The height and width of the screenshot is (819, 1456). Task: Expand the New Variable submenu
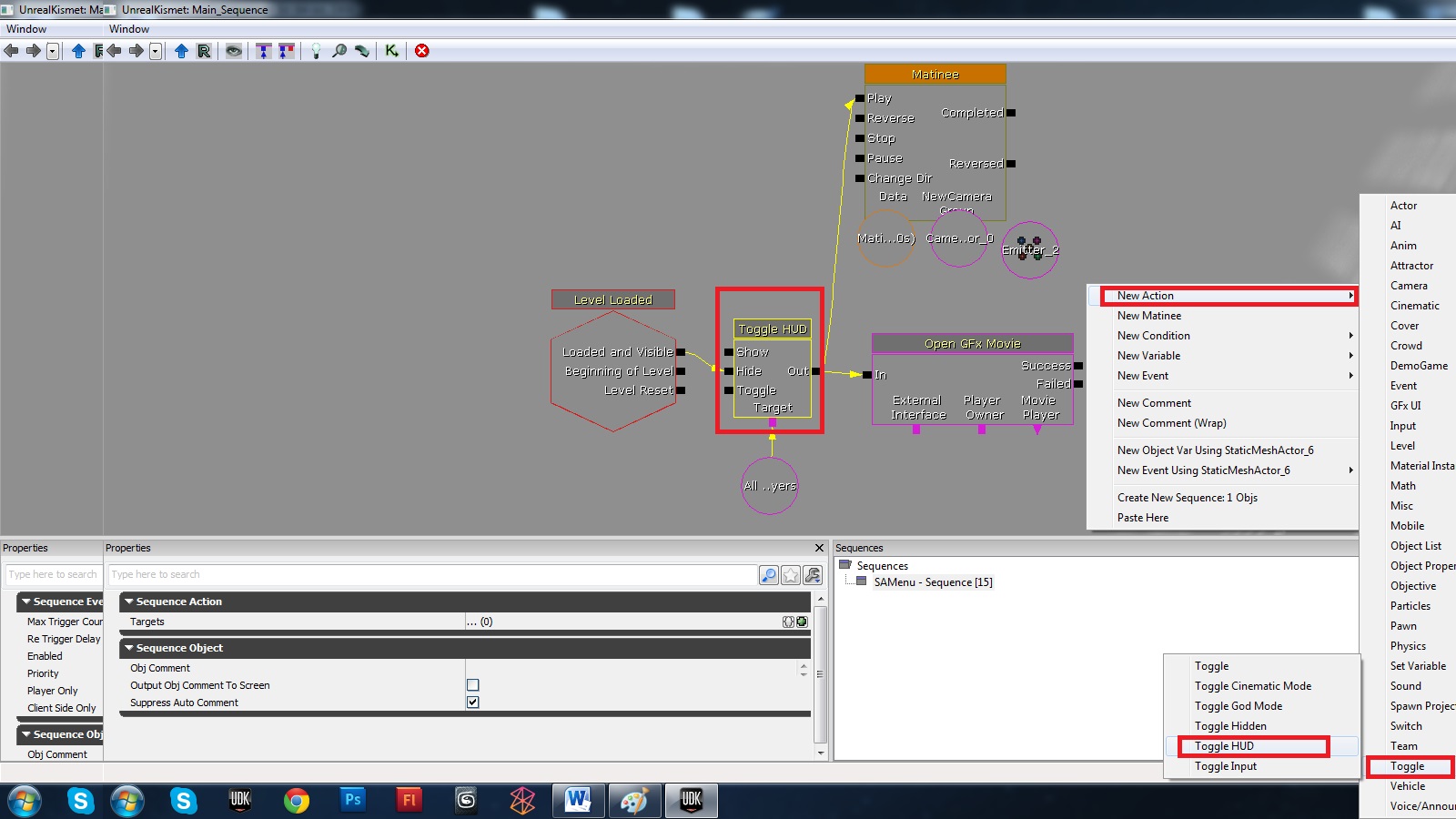click(x=1223, y=356)
